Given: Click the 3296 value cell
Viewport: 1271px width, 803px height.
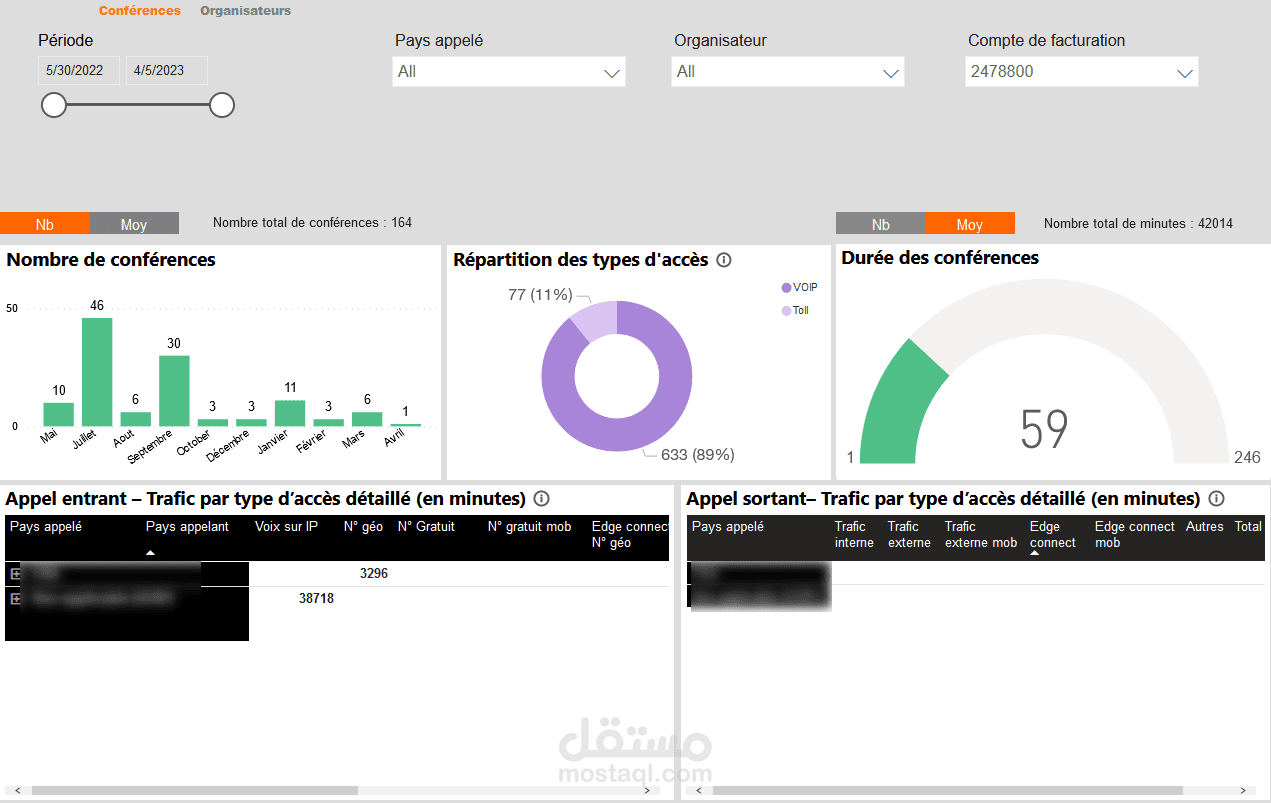Looking at the screenshot, I should [x=374, y=574].
